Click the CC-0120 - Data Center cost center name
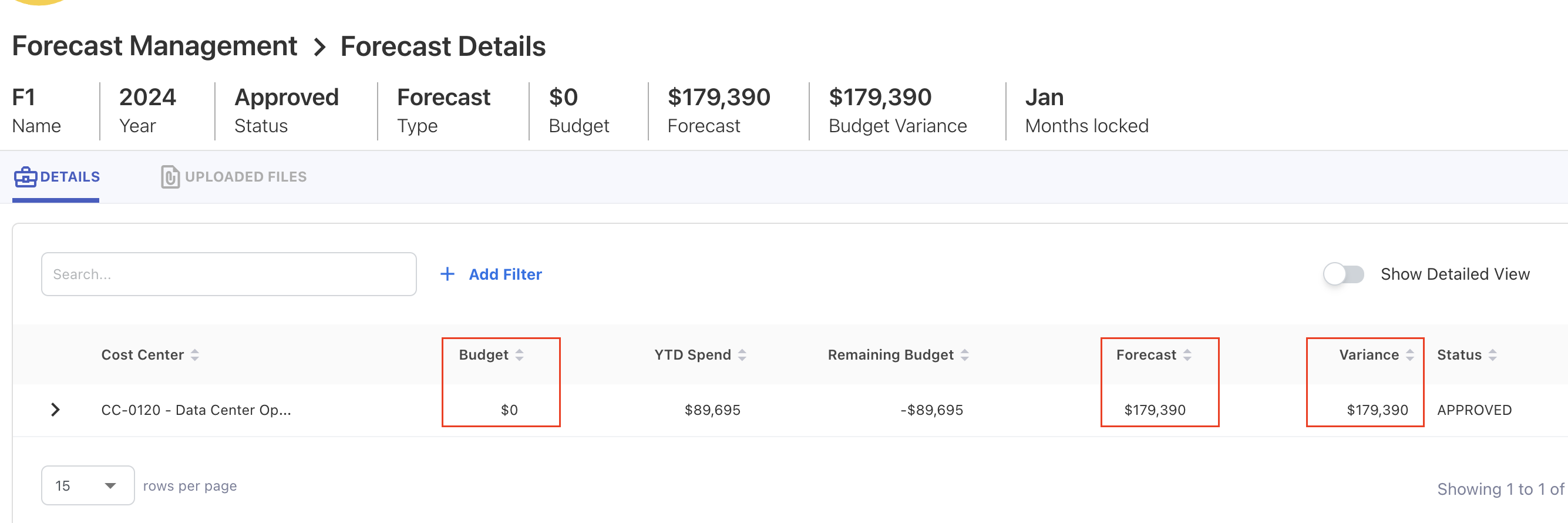Image resolution: width=1568 pixels, height=523 pixels. (196, 410)
